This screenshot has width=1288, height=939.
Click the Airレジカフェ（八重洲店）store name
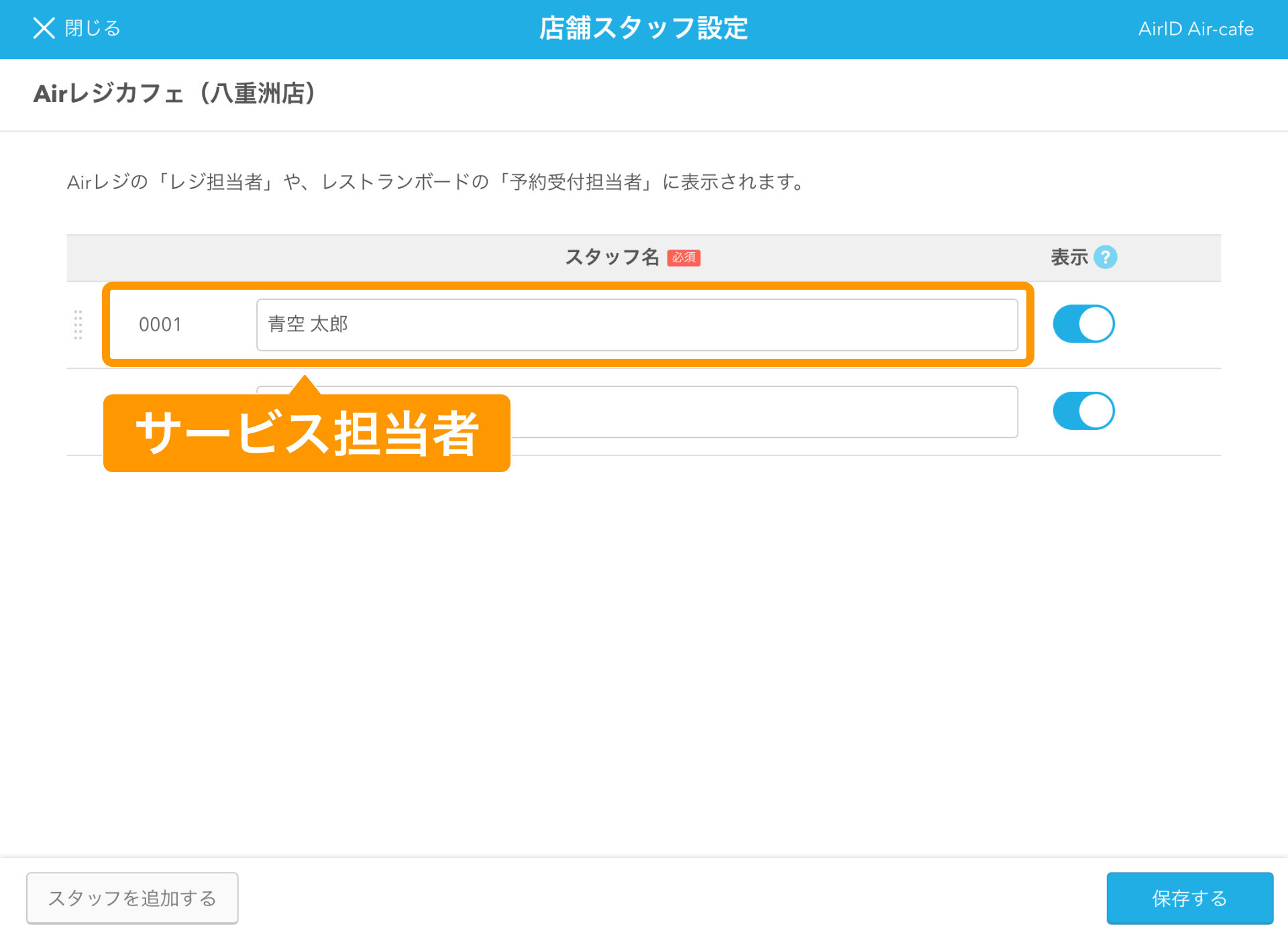point(174,93)
